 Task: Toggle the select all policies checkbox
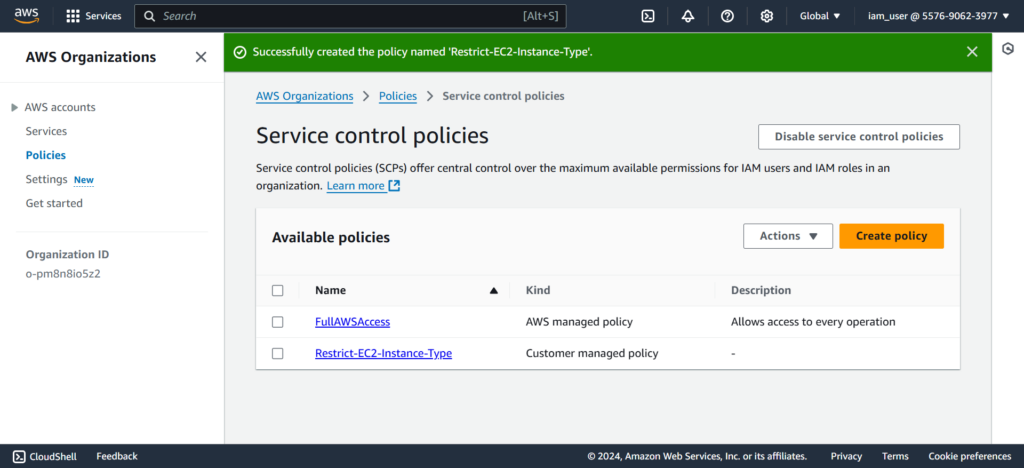(278, 291)
